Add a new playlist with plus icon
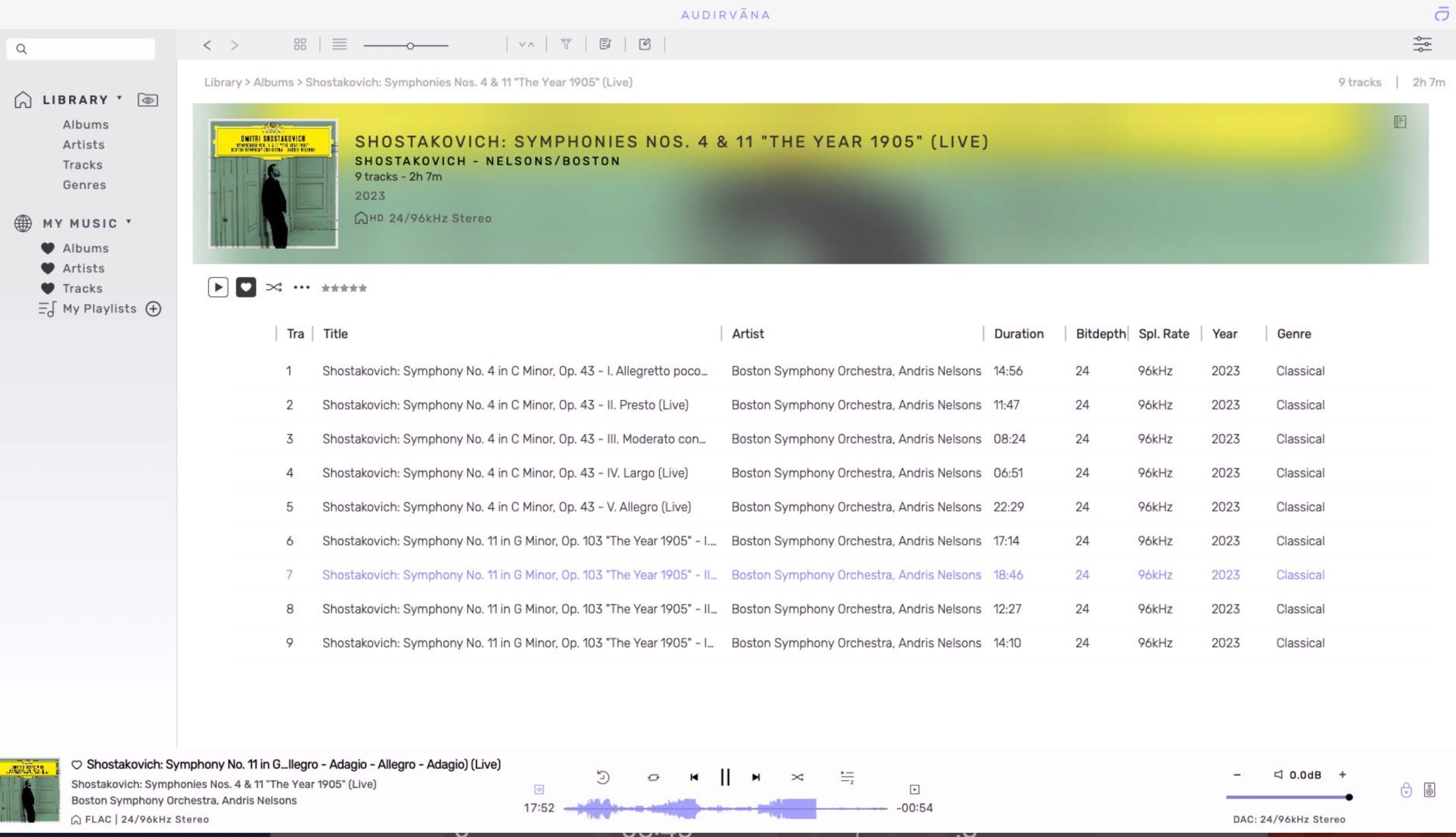This screenshot has width=1456, height=837. pos(153,308)
